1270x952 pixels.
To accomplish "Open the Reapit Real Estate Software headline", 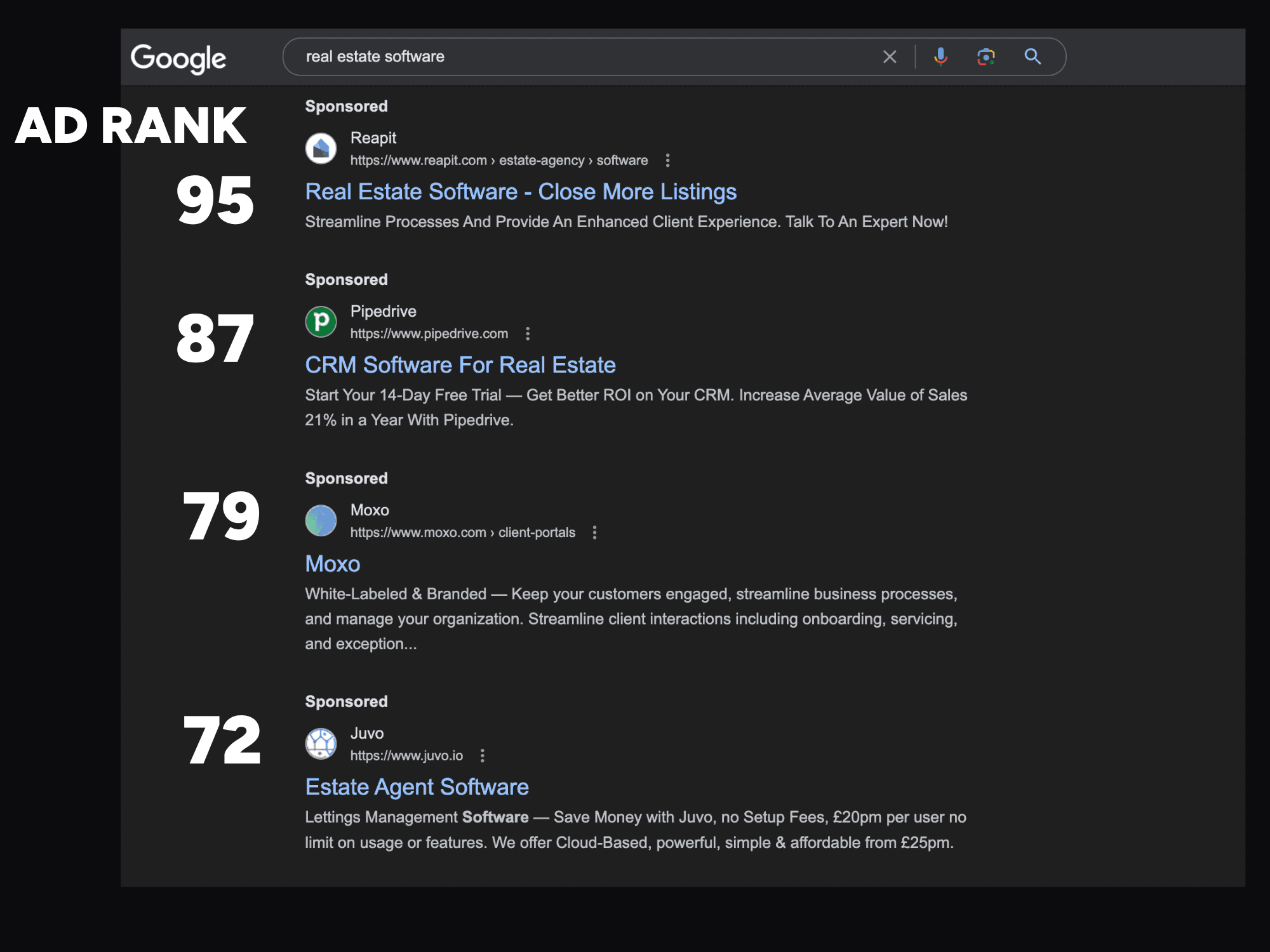I will tap(521, 191).
